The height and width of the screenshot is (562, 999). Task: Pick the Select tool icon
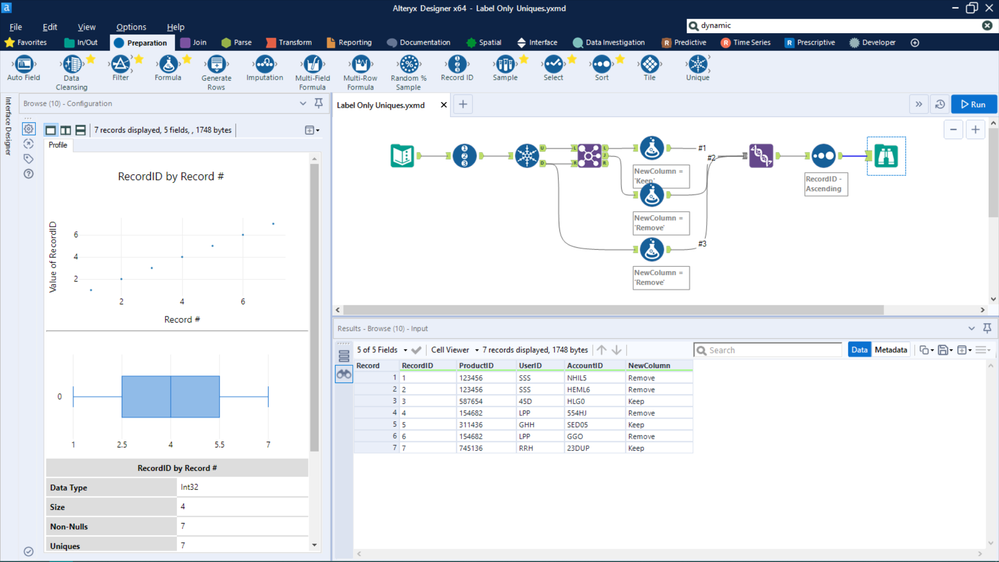(x=553, y=64)
